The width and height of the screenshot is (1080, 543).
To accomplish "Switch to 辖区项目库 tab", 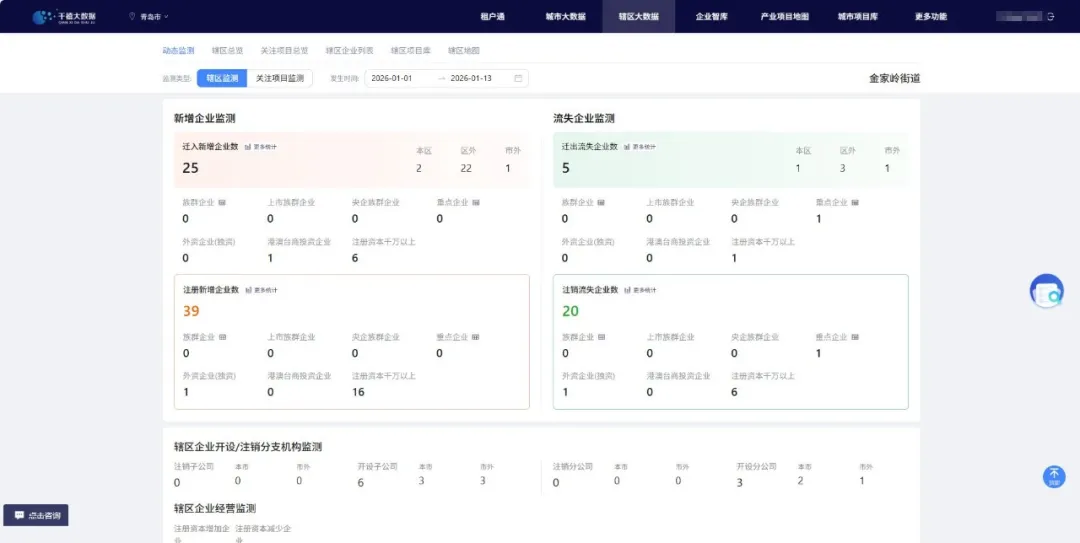I will (x=411, y=50).
